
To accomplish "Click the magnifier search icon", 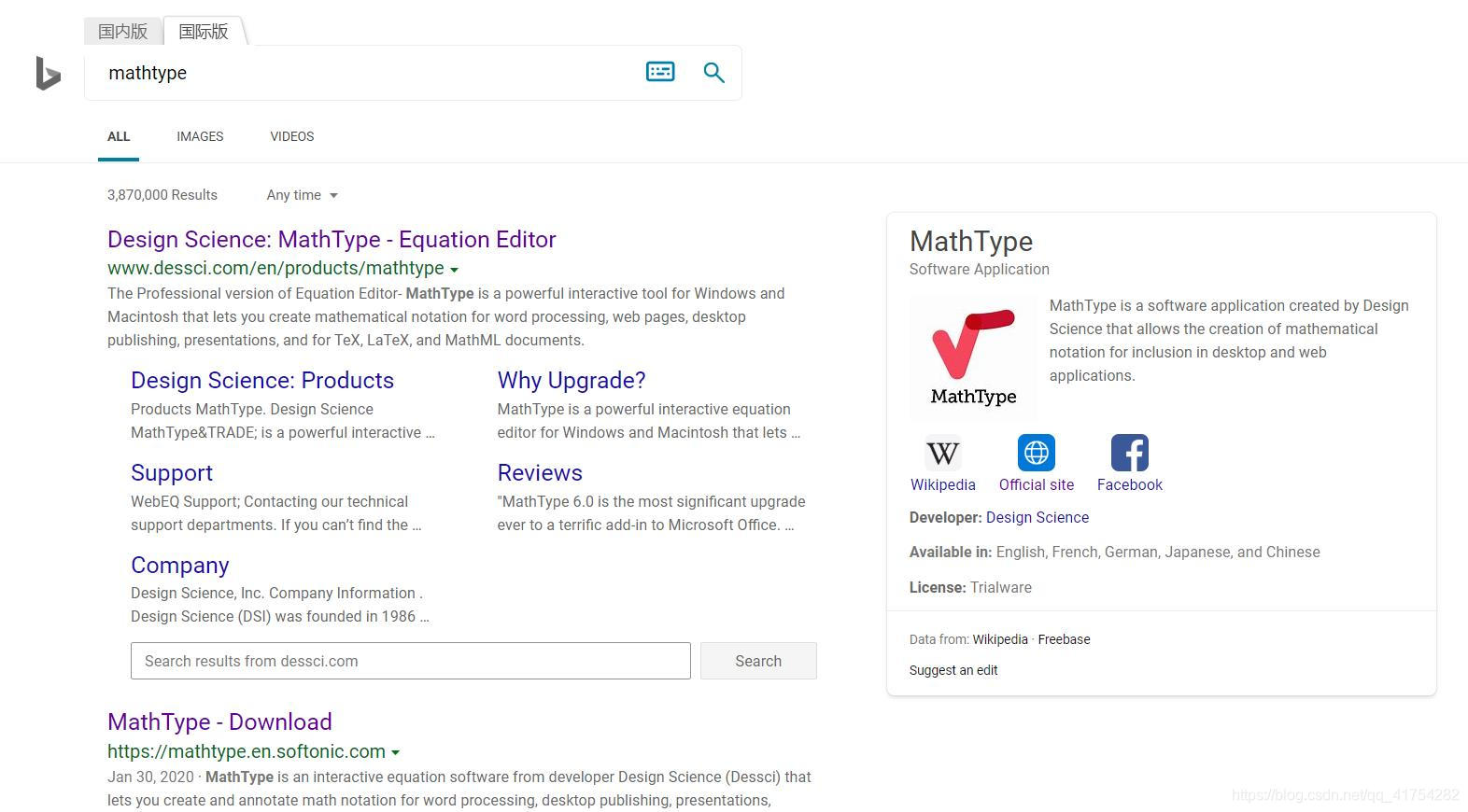I will pyautogui.click(x=713, y=73).
